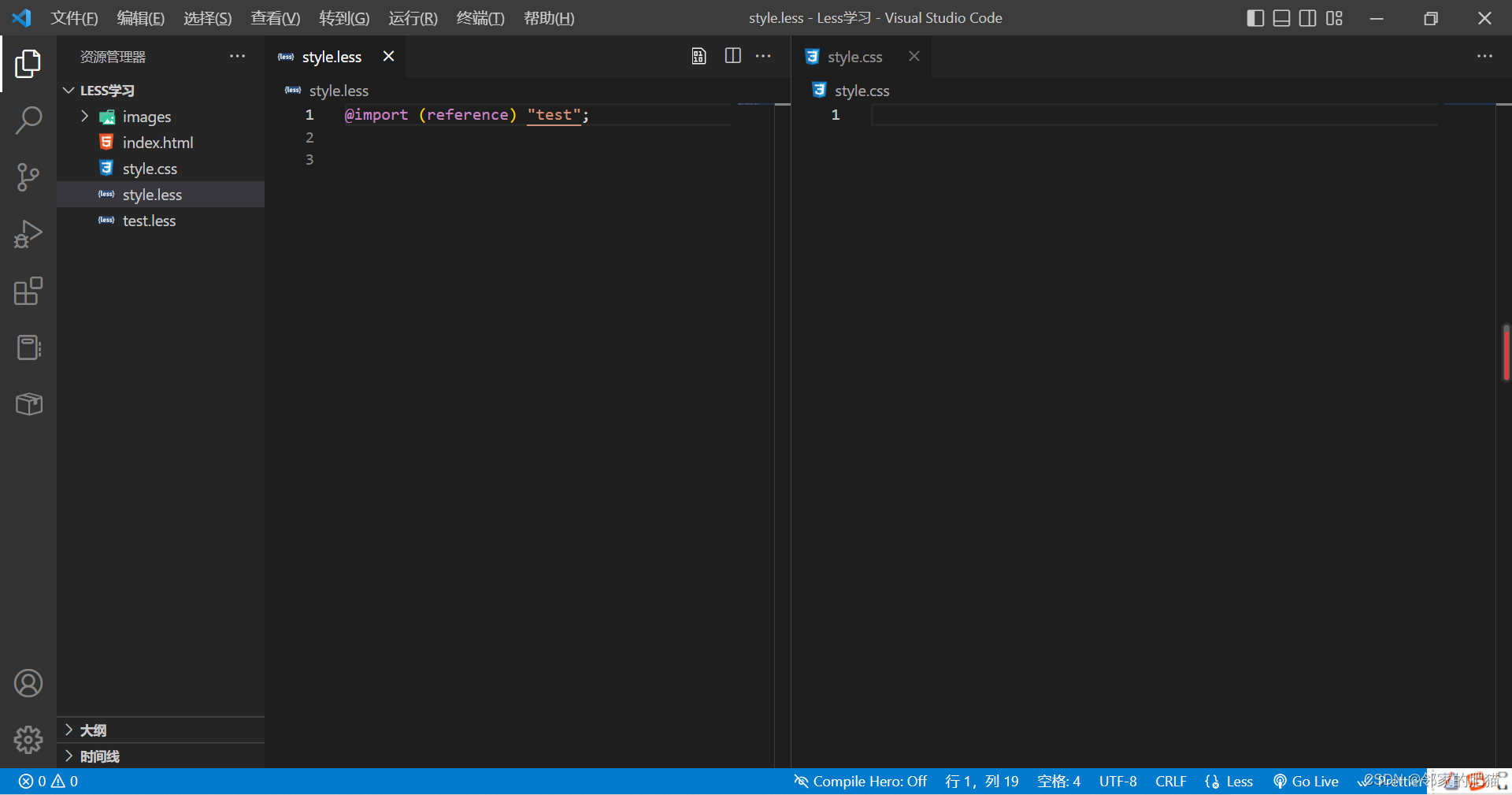The height and width of the screenshot is (795, 1512).
Task: Toggle primary side bar layout icon
Action: (1255, 18)
